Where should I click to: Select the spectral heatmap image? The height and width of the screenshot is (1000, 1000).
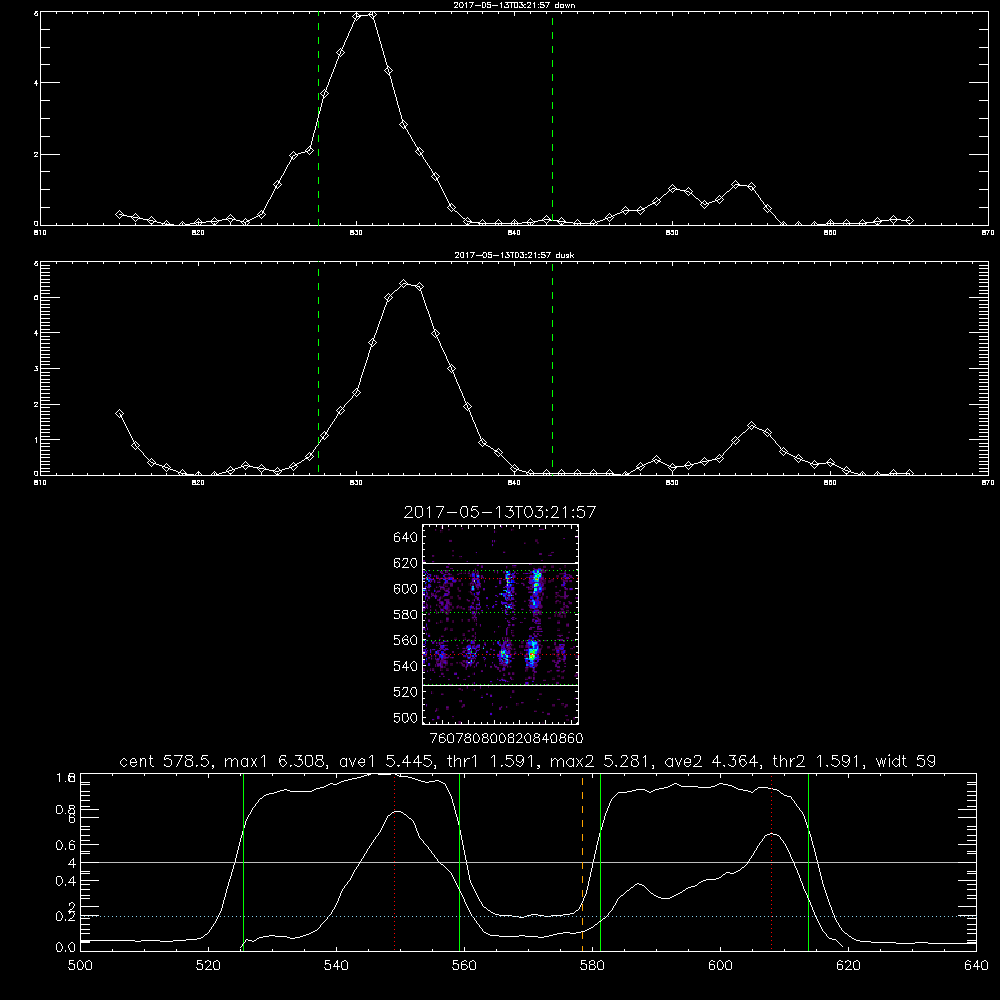(x=500, y=624)
